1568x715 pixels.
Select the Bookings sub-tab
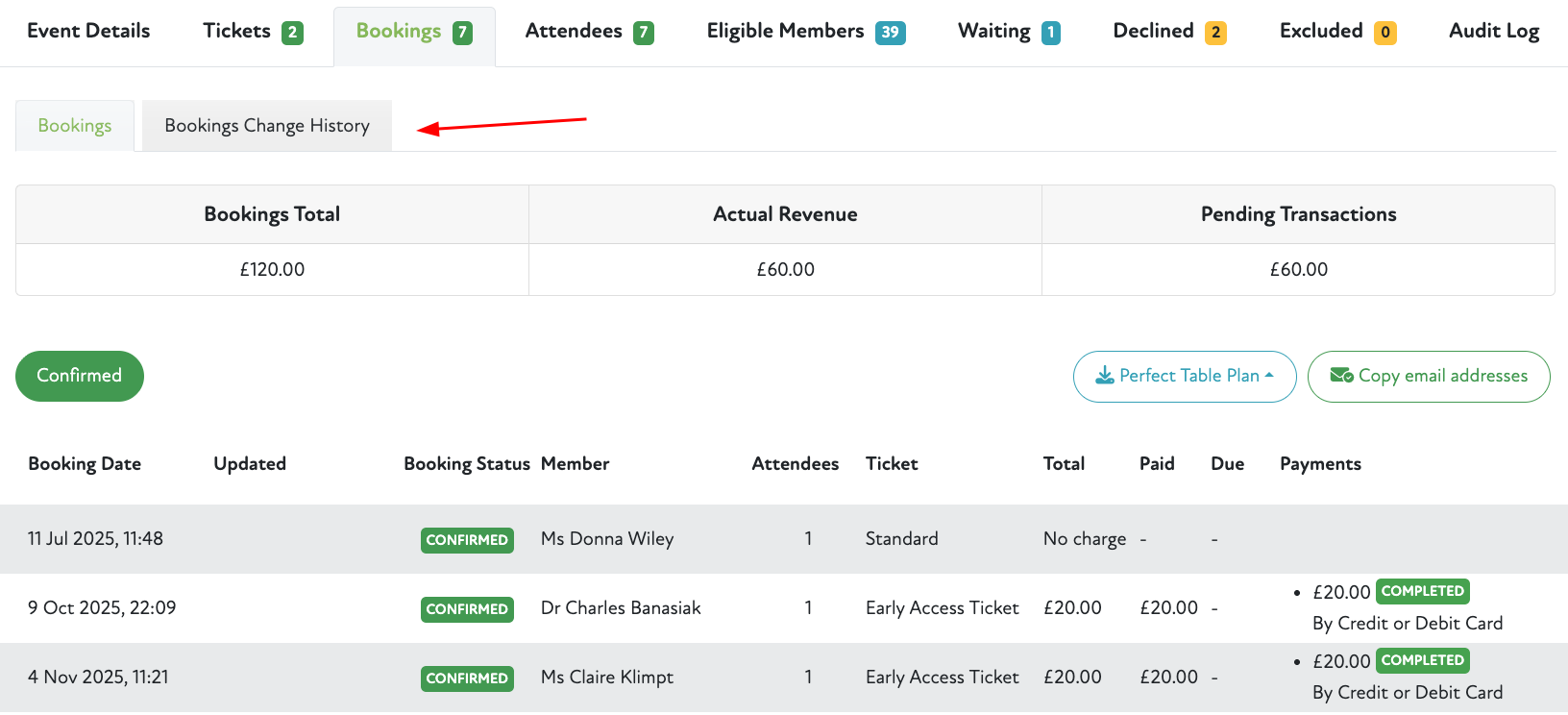[75, 126]
